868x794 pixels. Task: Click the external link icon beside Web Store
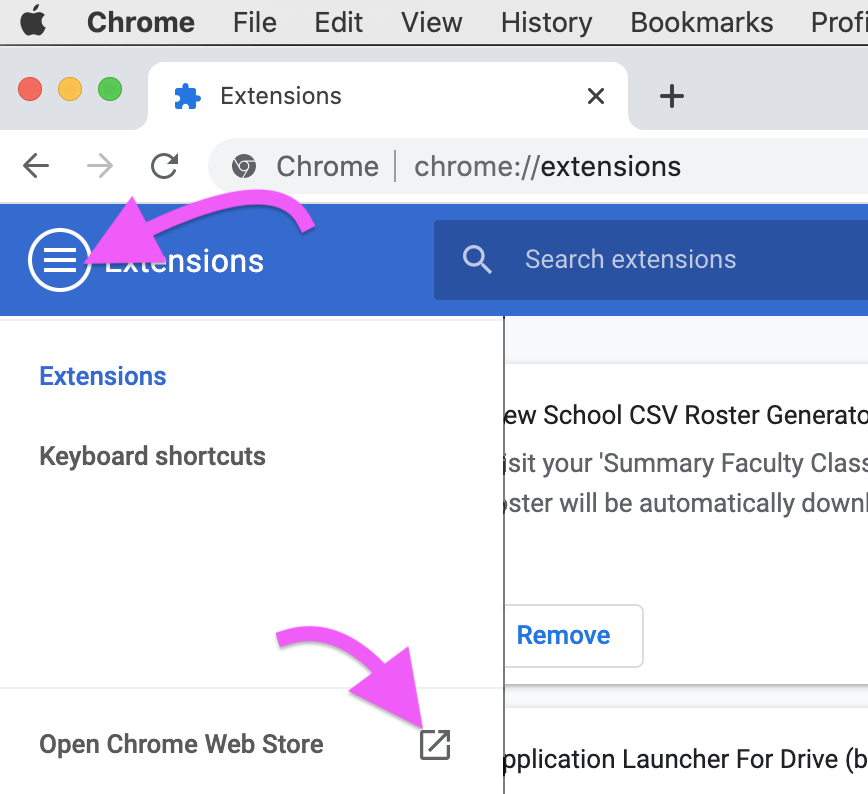pyautogui.click(x=435, y=744)
